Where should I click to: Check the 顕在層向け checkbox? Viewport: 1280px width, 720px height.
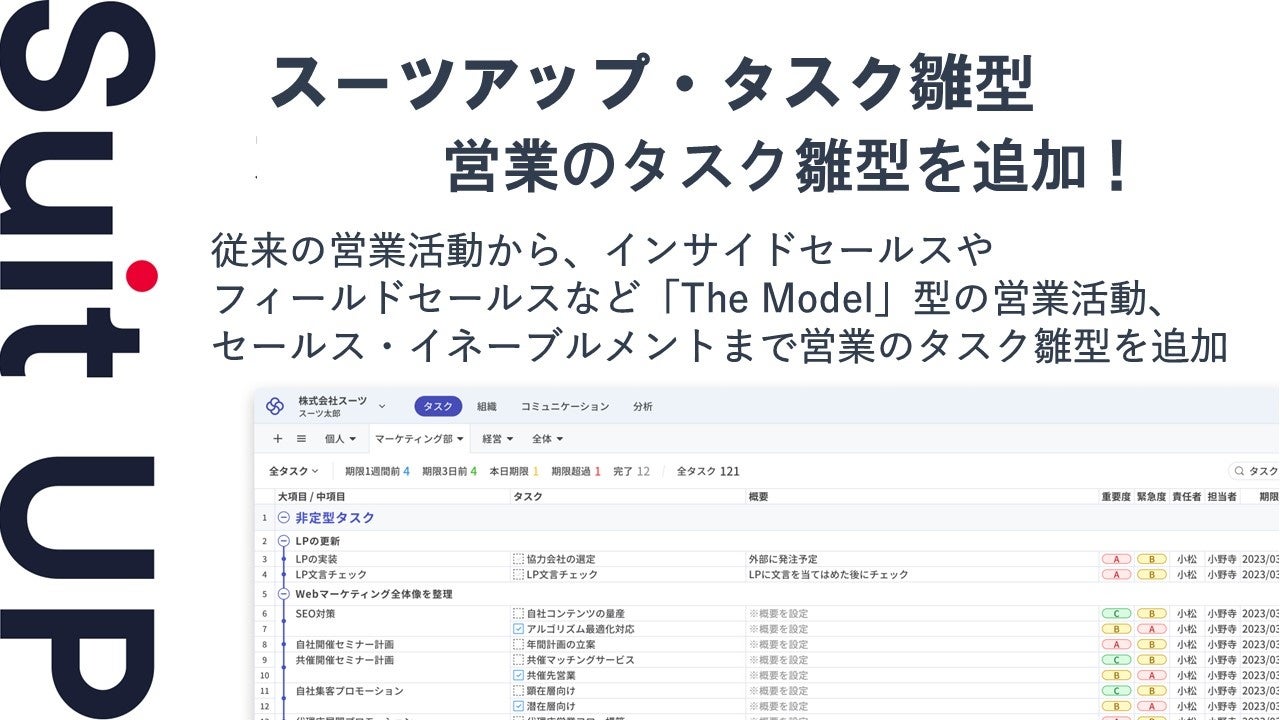coord(518,691)
